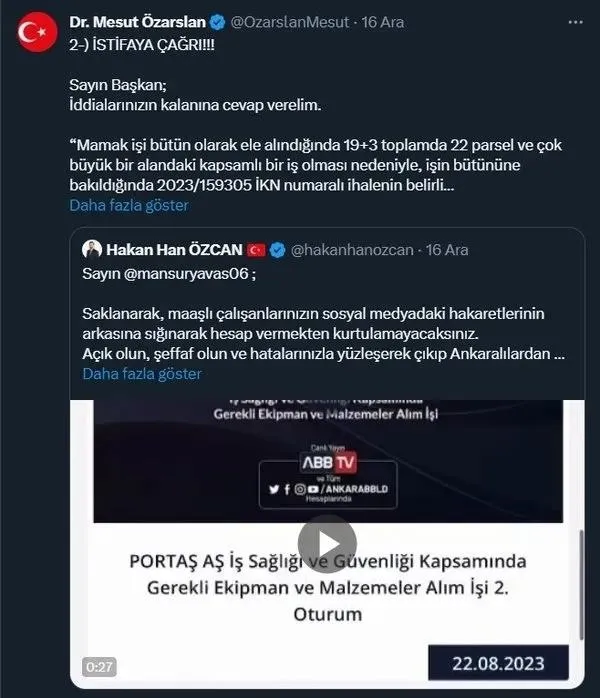This screenshot has height=698, width=600.
Task: Expand the main tweet with Daha fazla göster
Action: coord(128,205)
